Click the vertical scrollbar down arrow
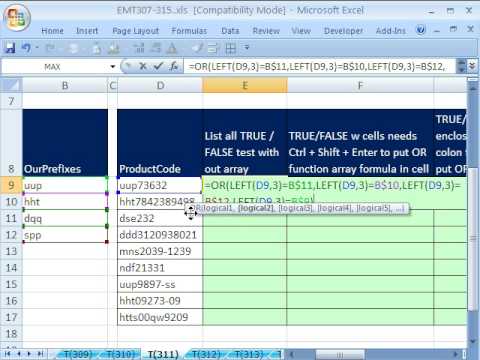Screen dimensions: 480x360 coord(473,341)
